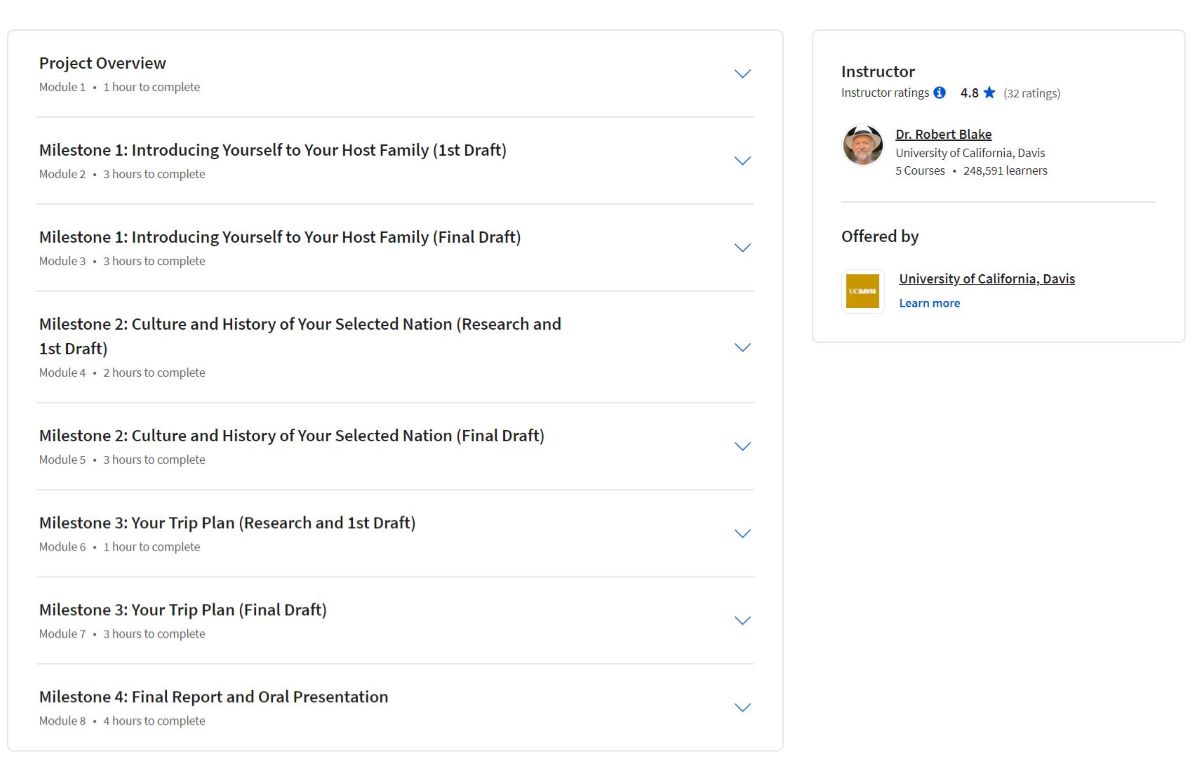Click the Instructor section heading

pos(877,71)
